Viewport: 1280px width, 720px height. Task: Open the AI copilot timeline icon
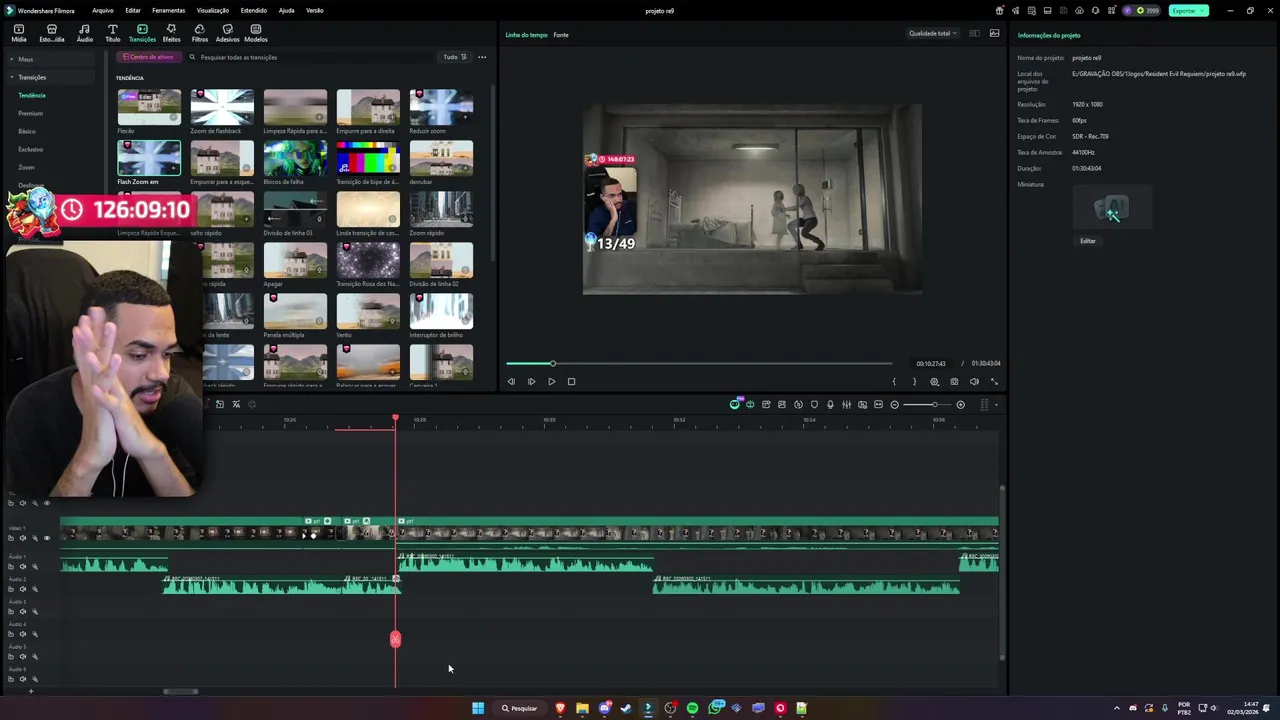tap(735, 404)
